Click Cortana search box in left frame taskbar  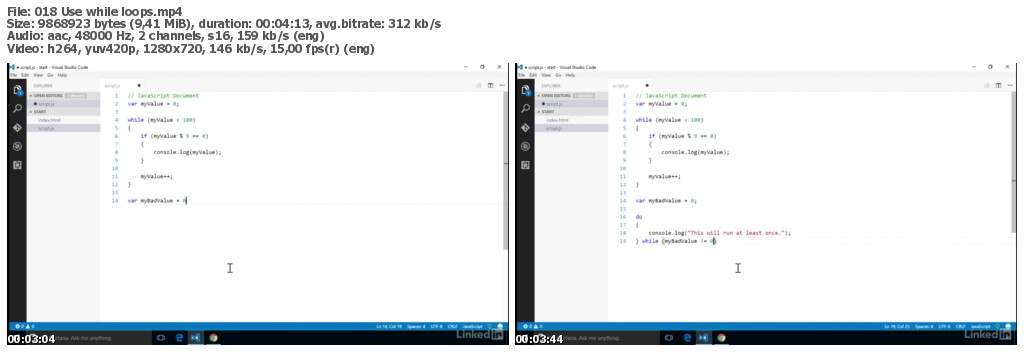[x=89, y=338]
